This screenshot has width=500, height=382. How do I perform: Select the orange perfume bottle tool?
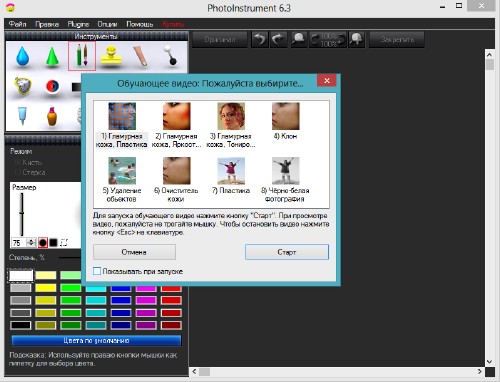52,116
